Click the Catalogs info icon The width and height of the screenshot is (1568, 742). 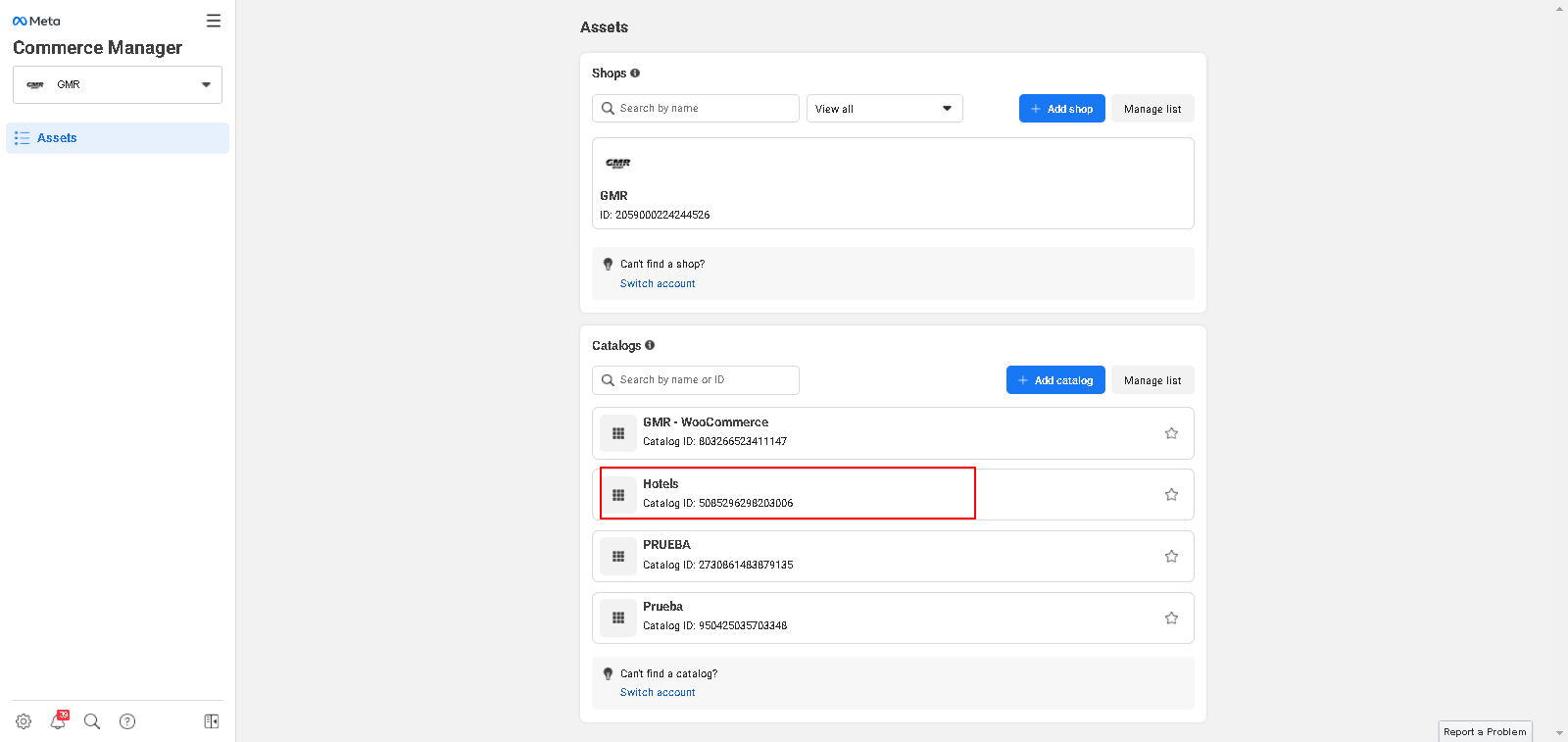point(650,345)
